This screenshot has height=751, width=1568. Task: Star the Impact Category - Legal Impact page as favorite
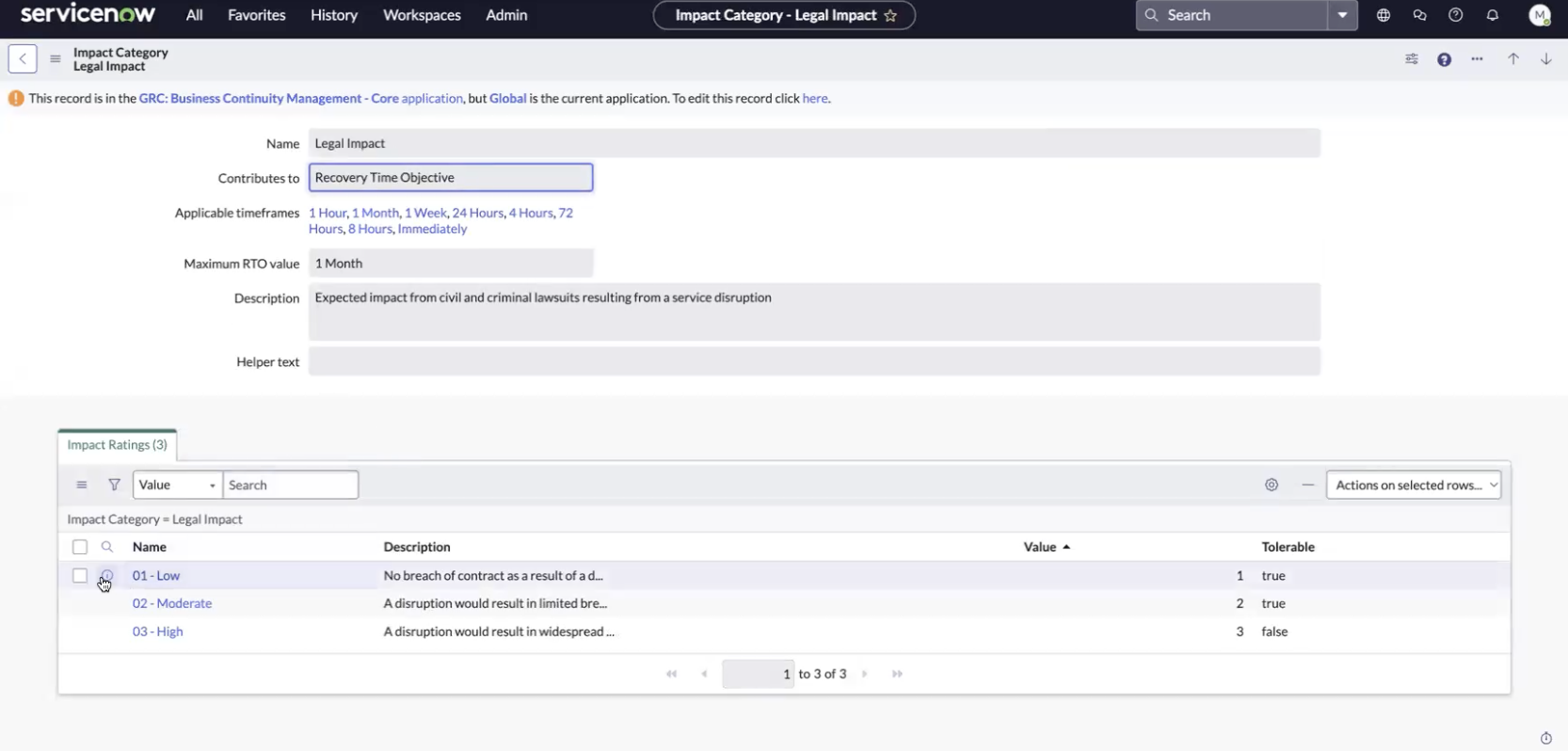click(x=890, y=15)
